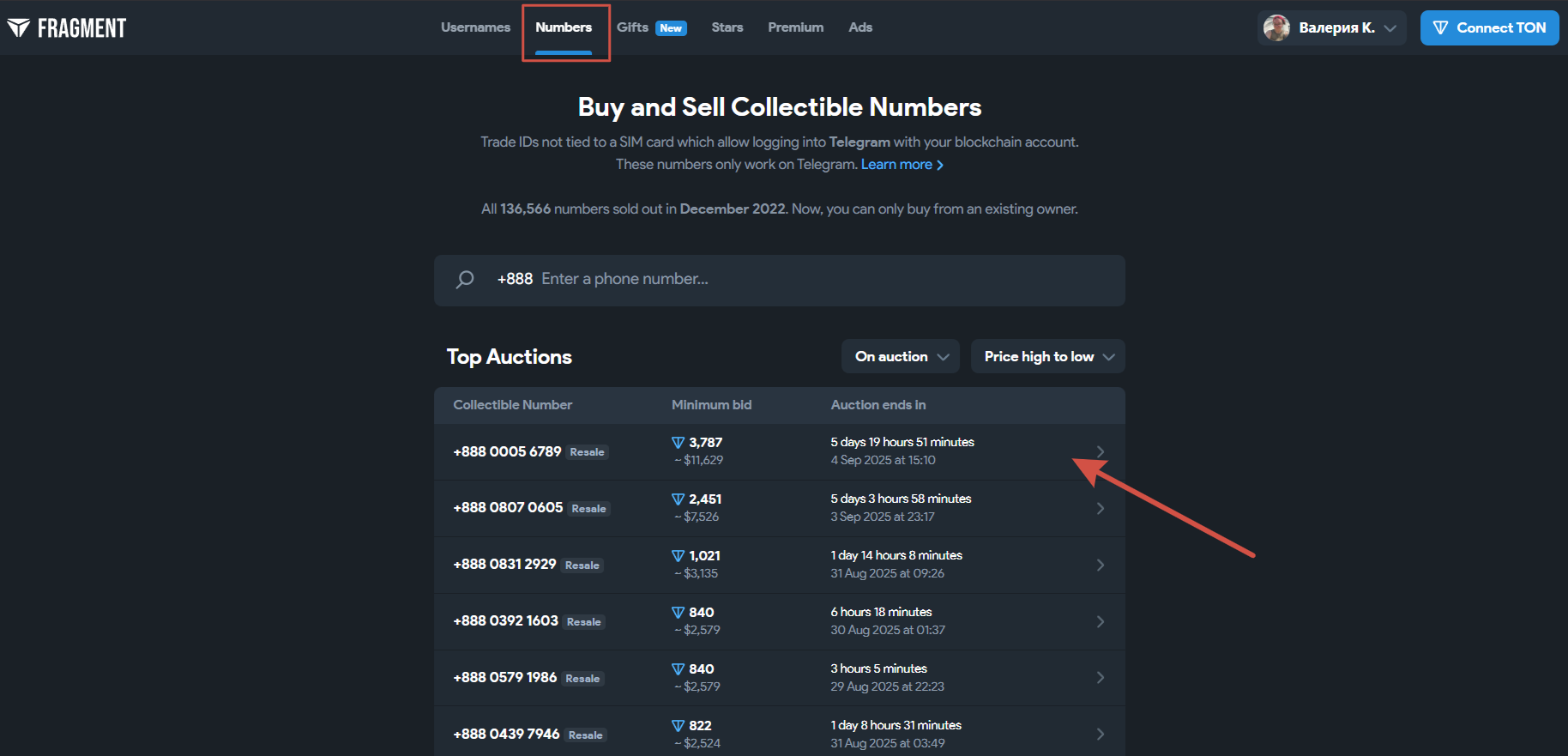The image size is (1568, 756).
Task: Click Resale badge on +888 0579 1986
Action: [x=583, y=679]
